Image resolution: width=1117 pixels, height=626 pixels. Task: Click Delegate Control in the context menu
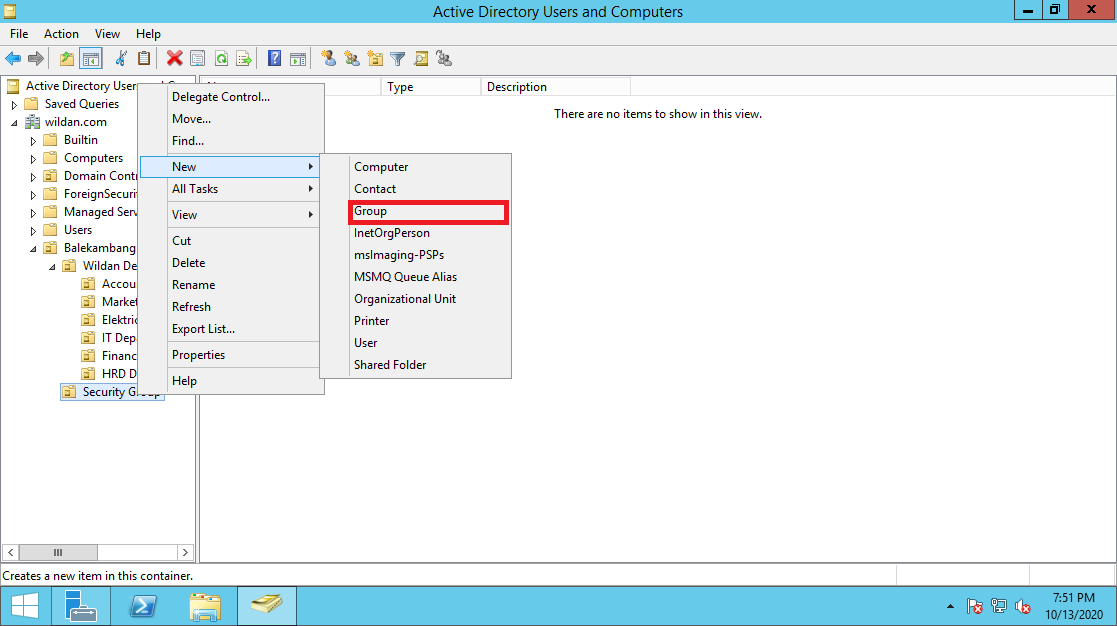click(x=220, y=96)
